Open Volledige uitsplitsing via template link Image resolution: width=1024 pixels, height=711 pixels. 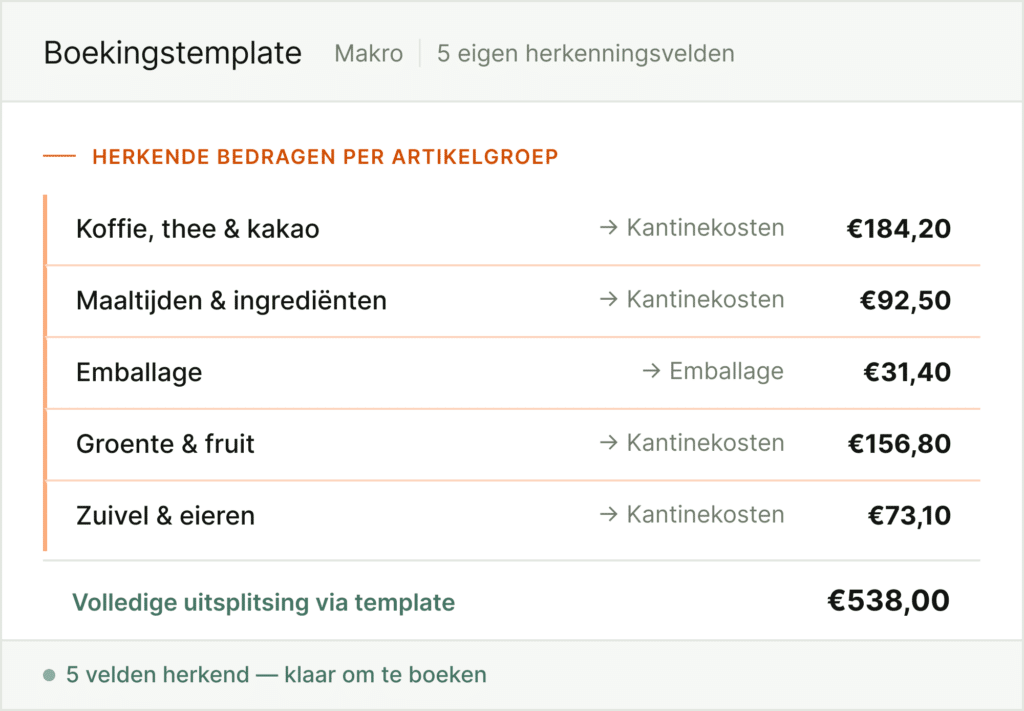tap(263, 602)
